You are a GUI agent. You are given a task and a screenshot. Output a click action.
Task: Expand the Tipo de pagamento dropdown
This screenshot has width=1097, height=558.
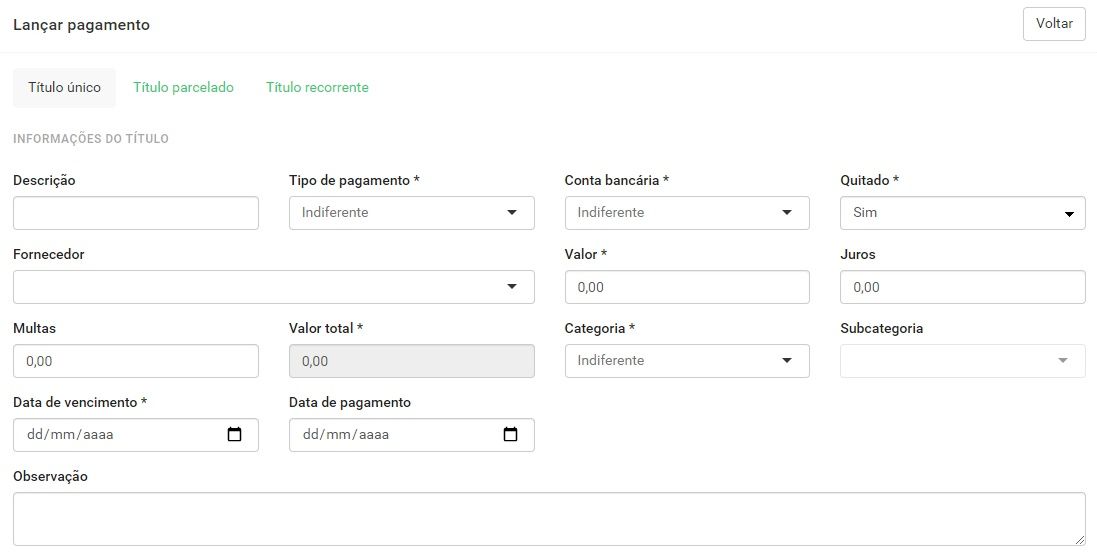point(411,213)
